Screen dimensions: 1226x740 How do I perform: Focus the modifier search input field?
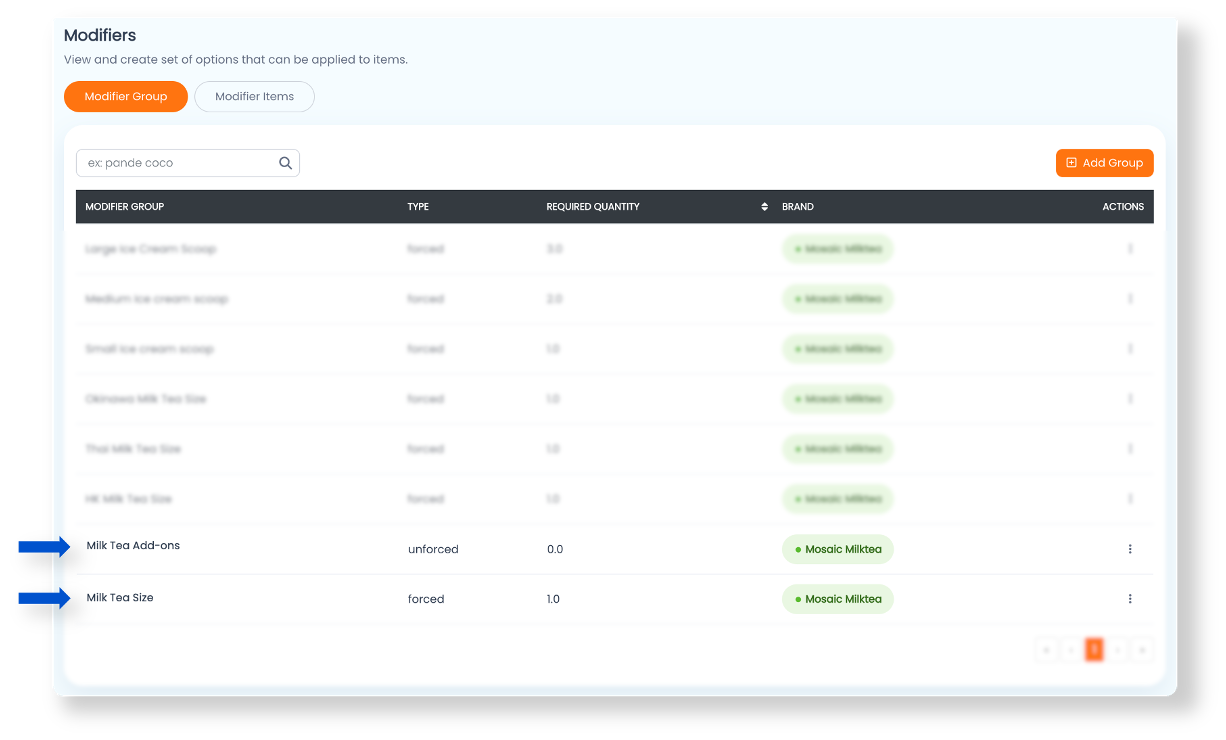tap(175, 163)
